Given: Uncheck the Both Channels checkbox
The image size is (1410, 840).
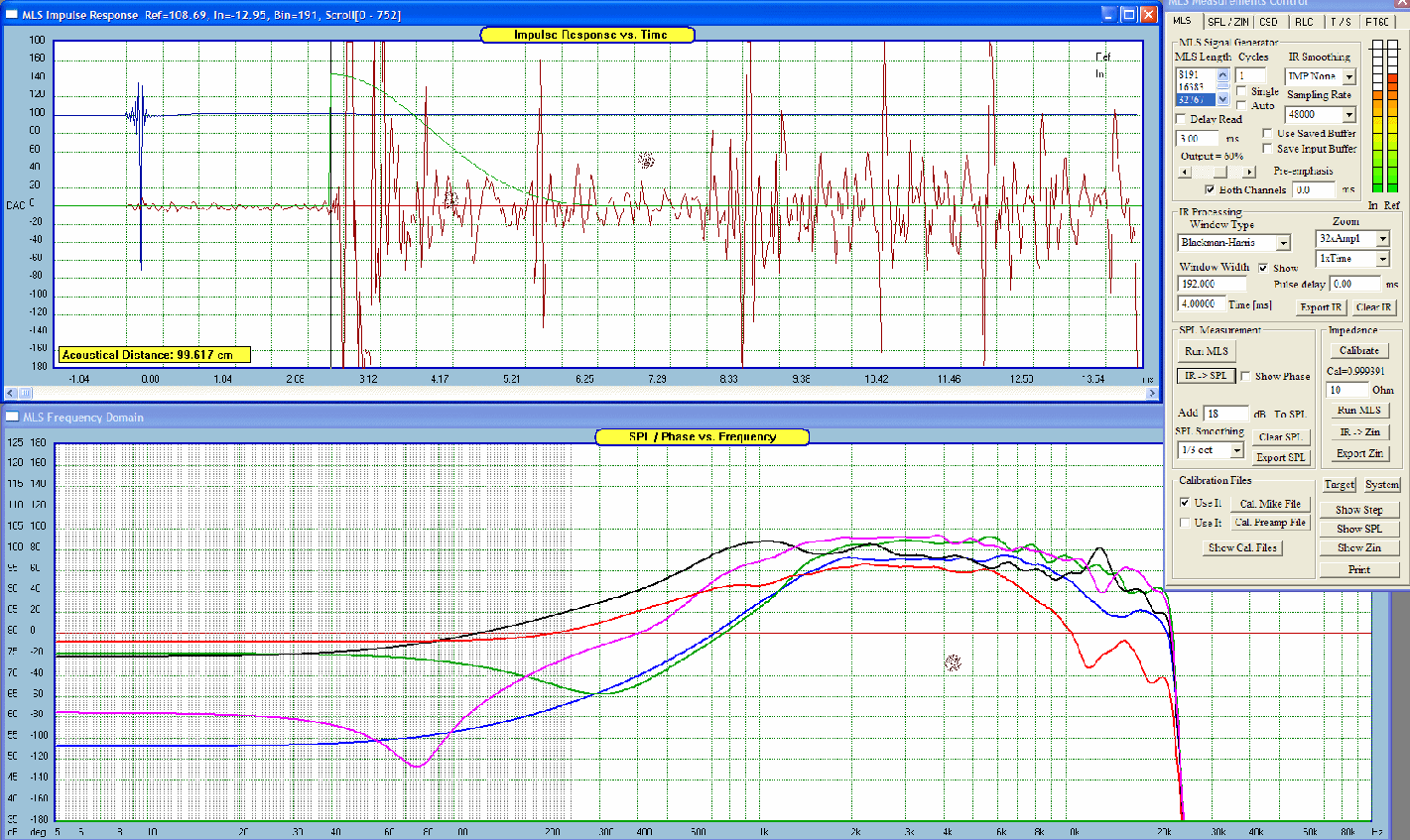Looking at the screenshot, I should pos(1210,189).
